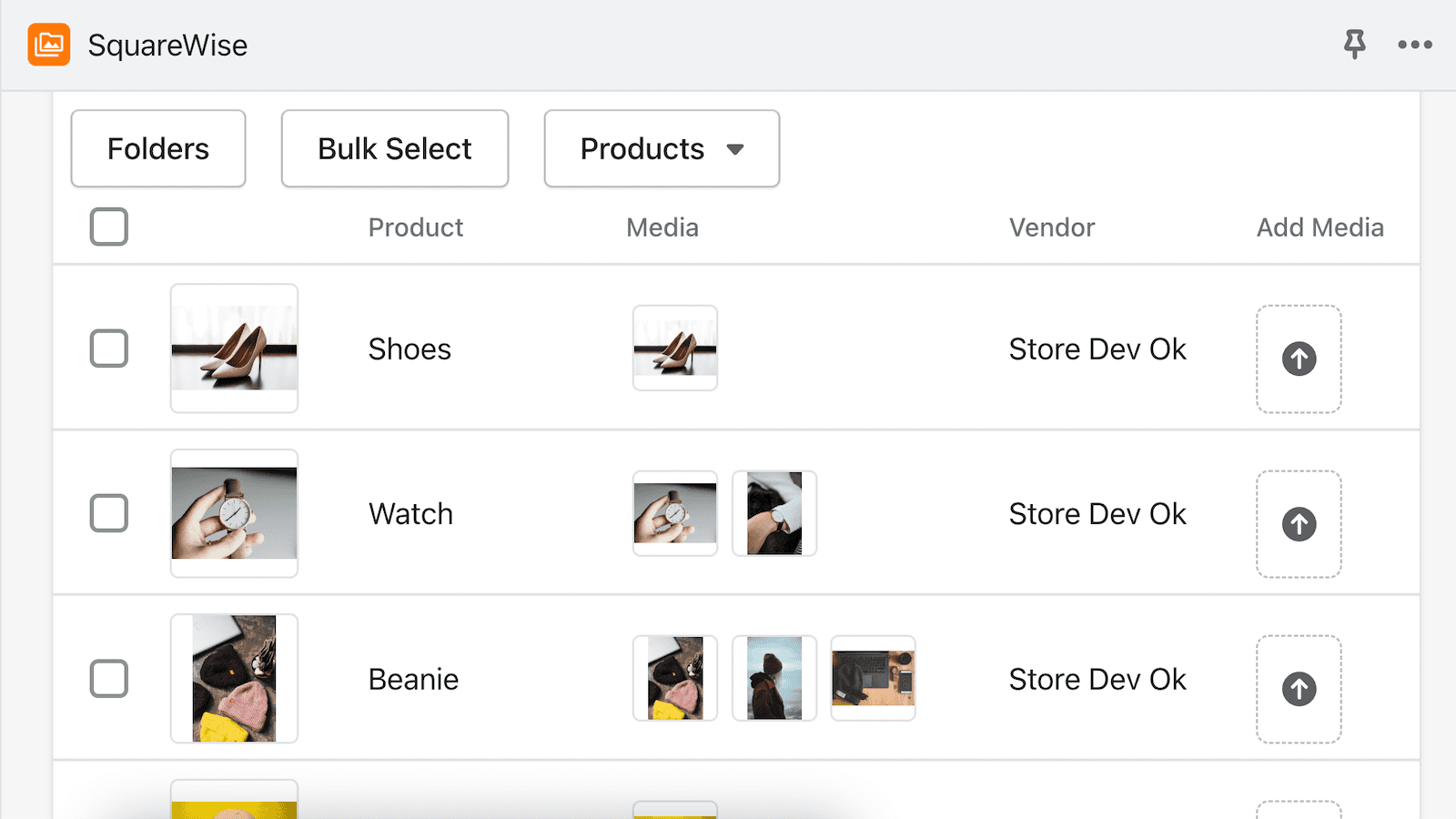Click the Product column header
The height and width of the screenshot is (819, 1456).
415,227
